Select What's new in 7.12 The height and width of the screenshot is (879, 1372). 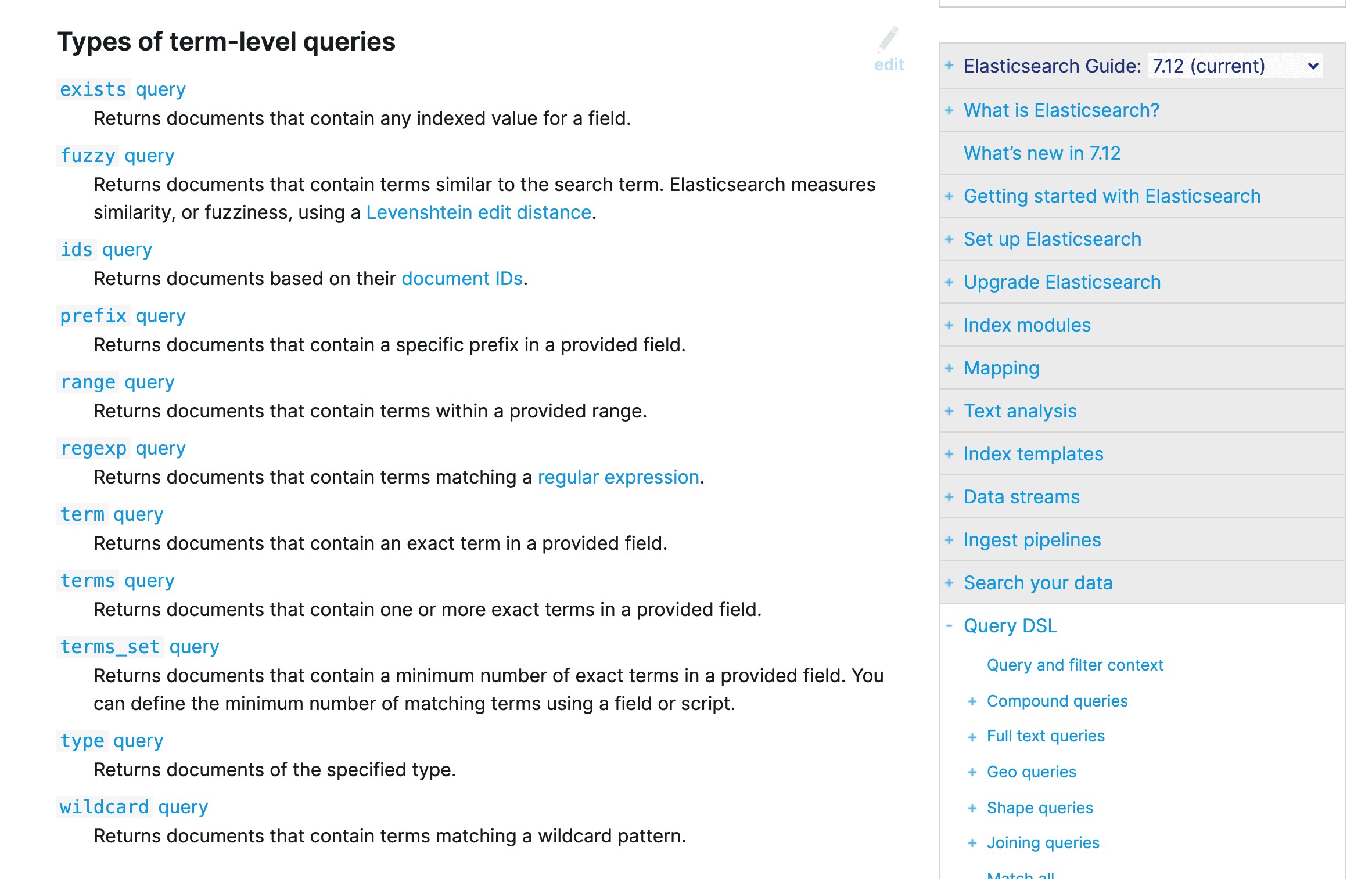pos(1041,153)
